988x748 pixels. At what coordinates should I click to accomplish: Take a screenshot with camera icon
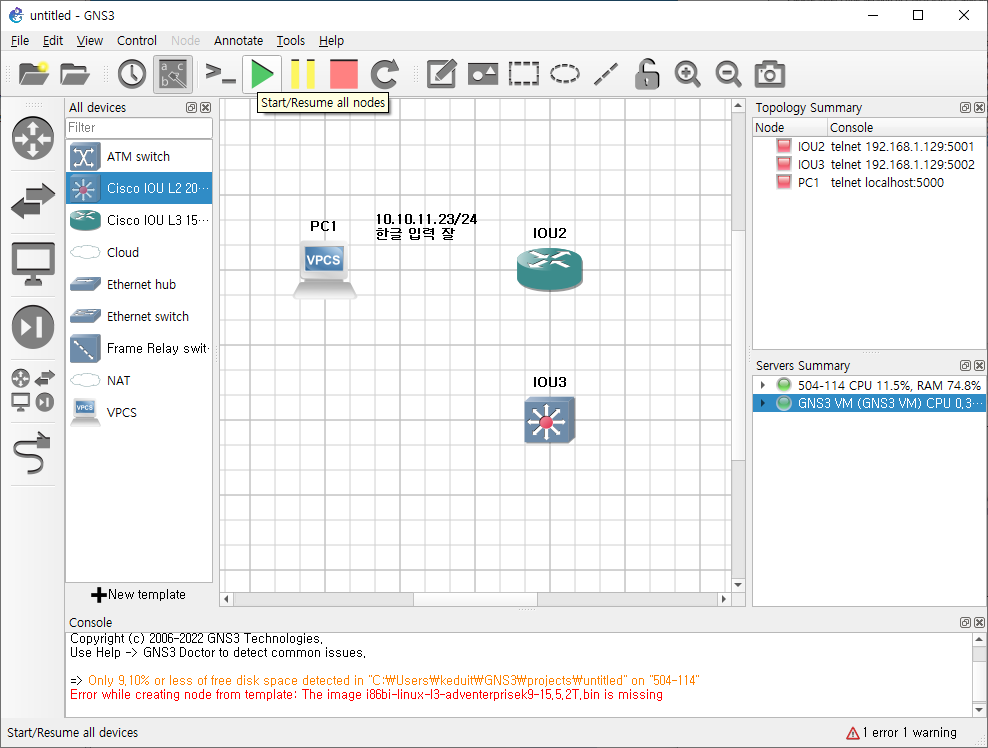[x=769, y=74]
